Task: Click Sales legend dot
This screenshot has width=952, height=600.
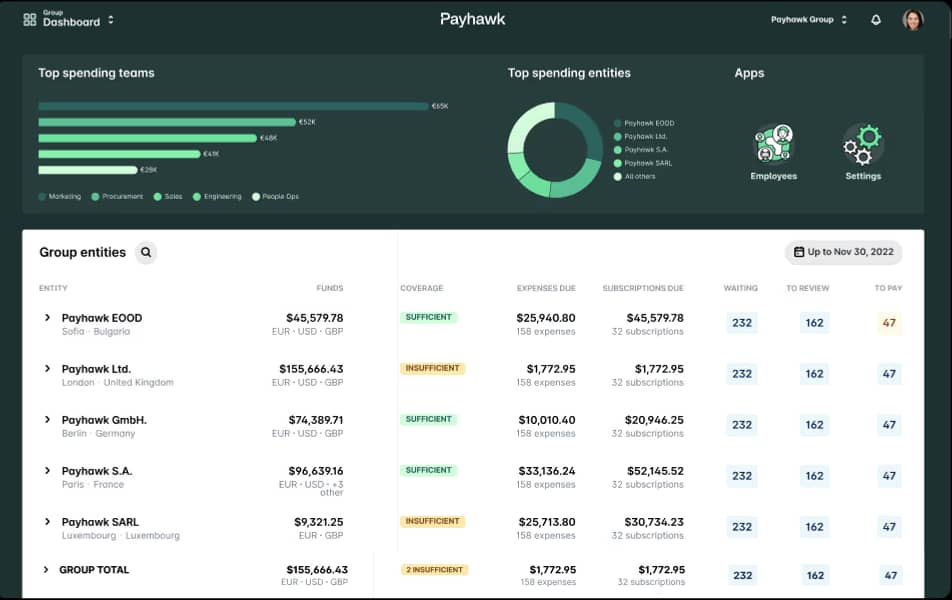Action: pyautogui.click(x=157, y=197)
